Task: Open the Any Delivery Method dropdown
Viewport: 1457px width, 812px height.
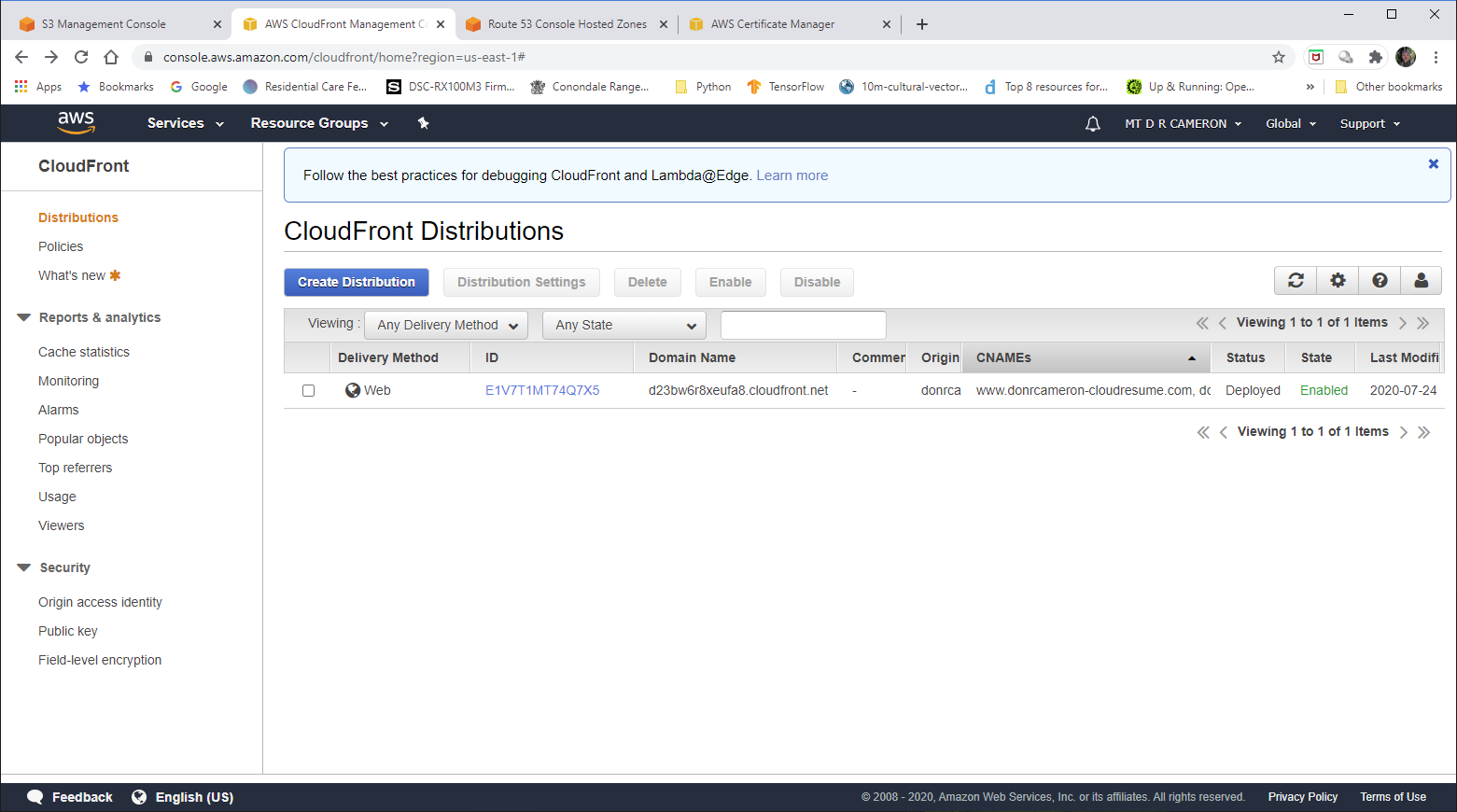Action: click(446, 325)
